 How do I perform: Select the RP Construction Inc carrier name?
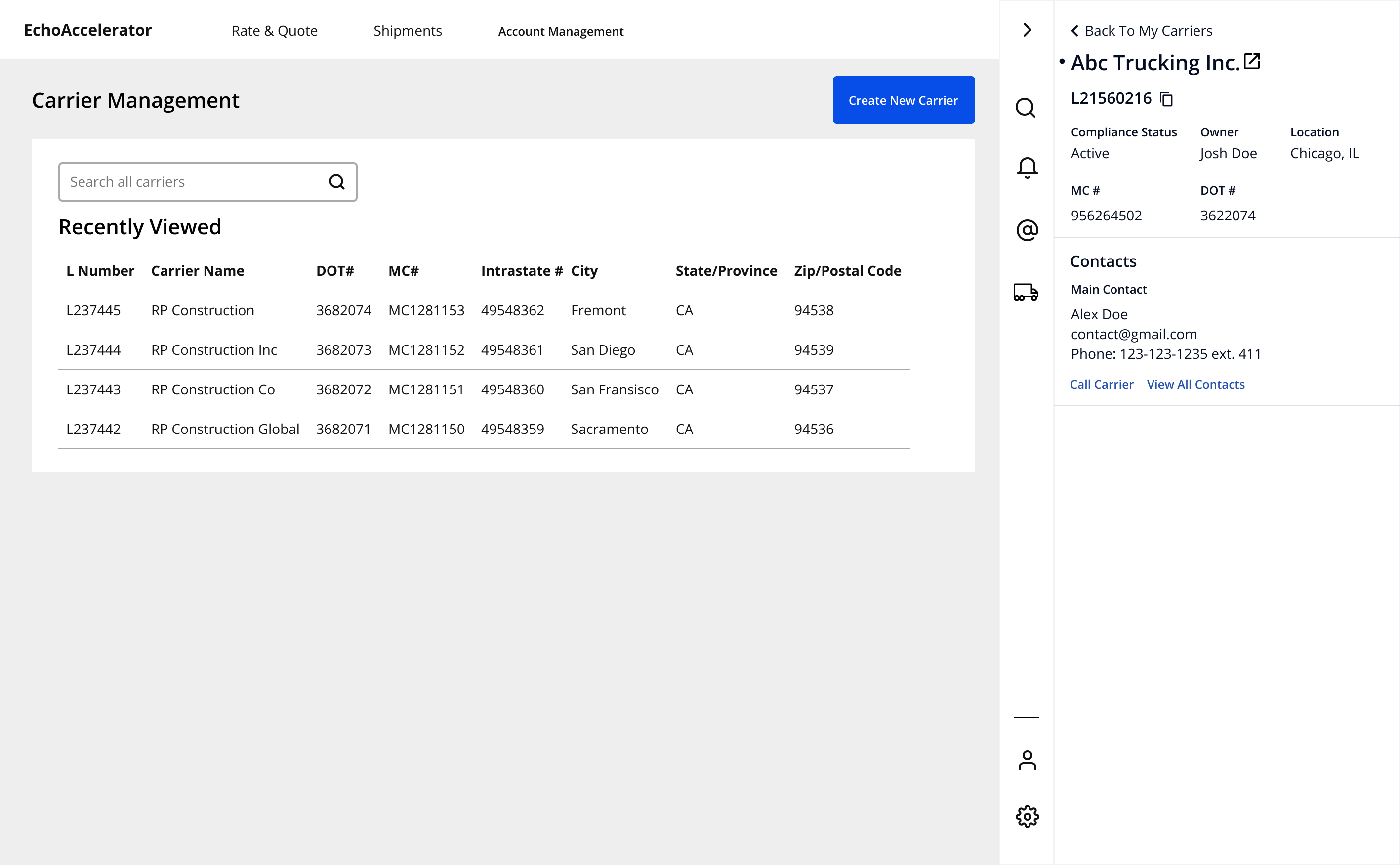coord(214,349)
